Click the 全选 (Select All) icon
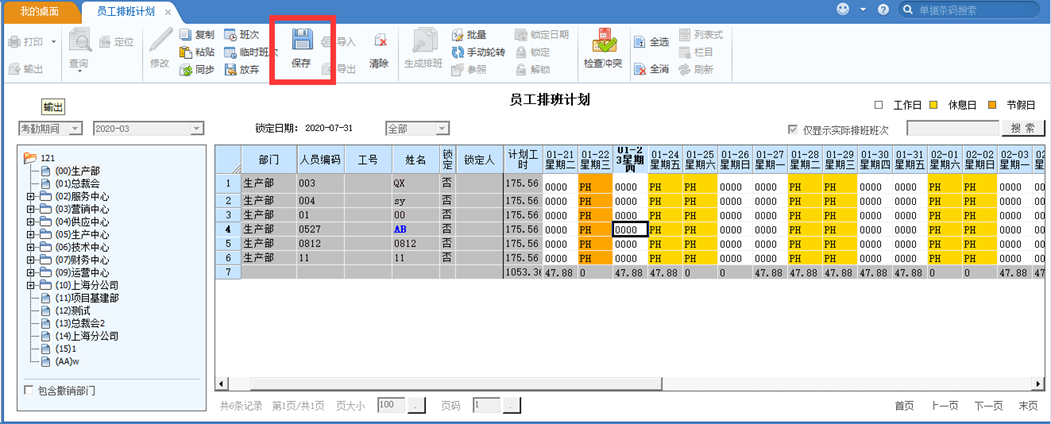The image size is (1051, 424). pyautogui.click(x=640, y=42)
